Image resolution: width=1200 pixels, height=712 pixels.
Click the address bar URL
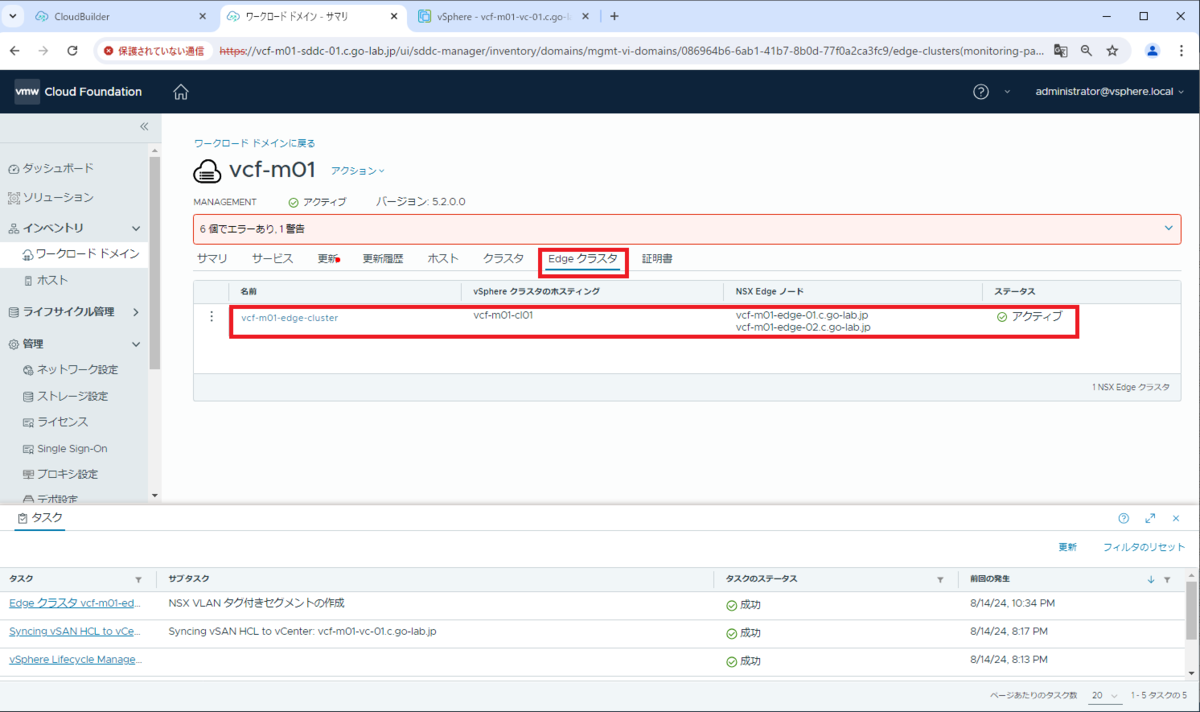pyautogui.click(x=630, y=51)
